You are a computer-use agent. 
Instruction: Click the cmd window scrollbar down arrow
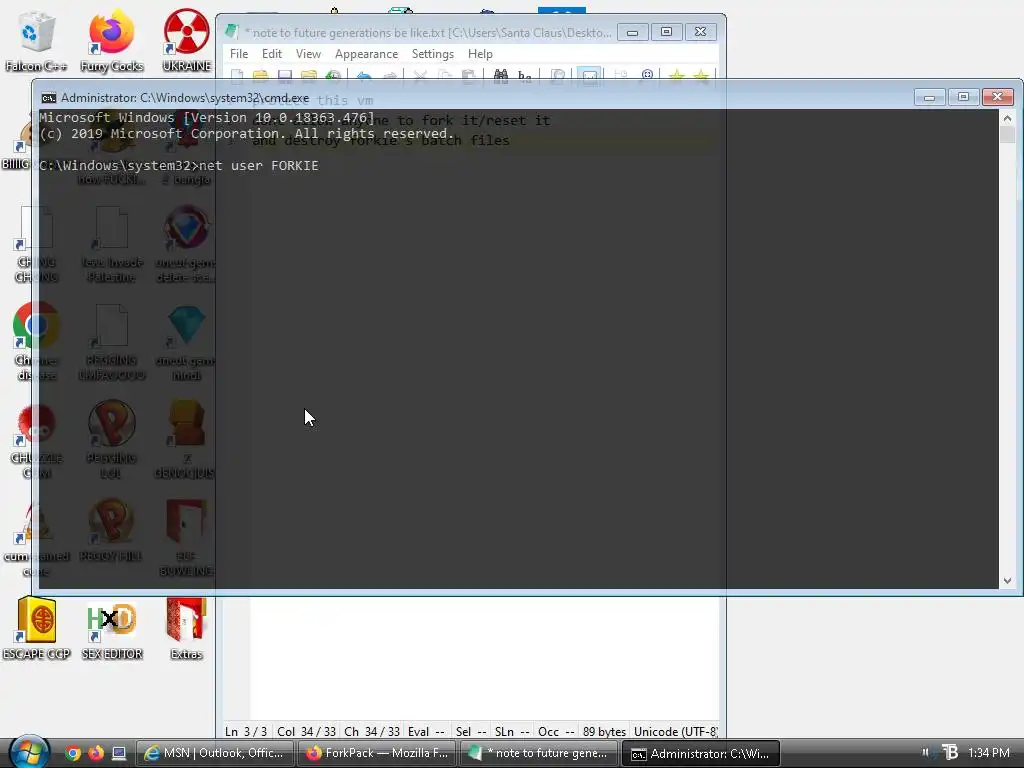pyautogui.click(x=1007, y=581)
